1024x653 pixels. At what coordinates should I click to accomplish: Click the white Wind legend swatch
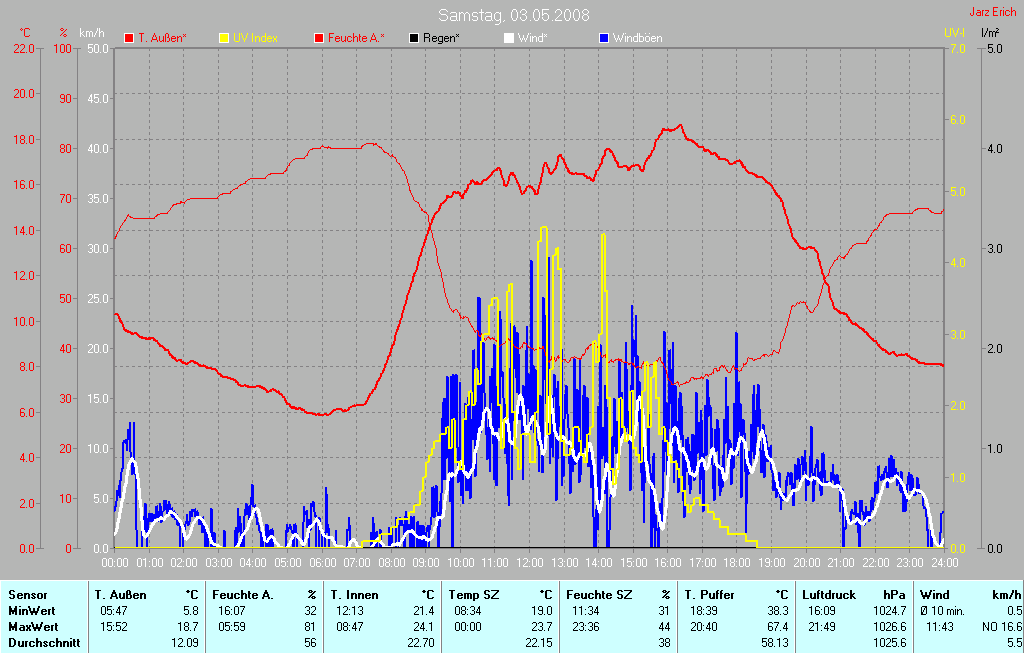(509, 38)
